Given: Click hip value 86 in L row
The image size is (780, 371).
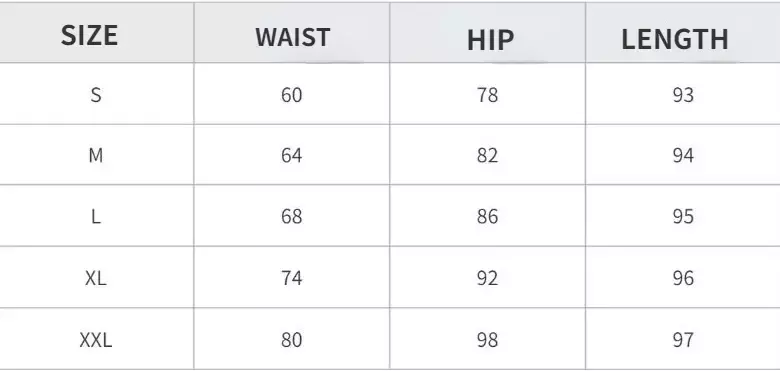Looking at the screenshot, I should [x=487, y=216].
